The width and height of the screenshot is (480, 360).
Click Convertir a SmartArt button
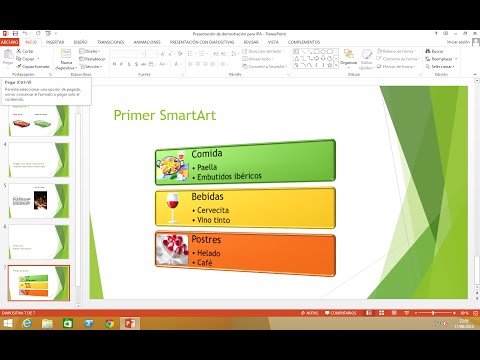pos(265,66)
